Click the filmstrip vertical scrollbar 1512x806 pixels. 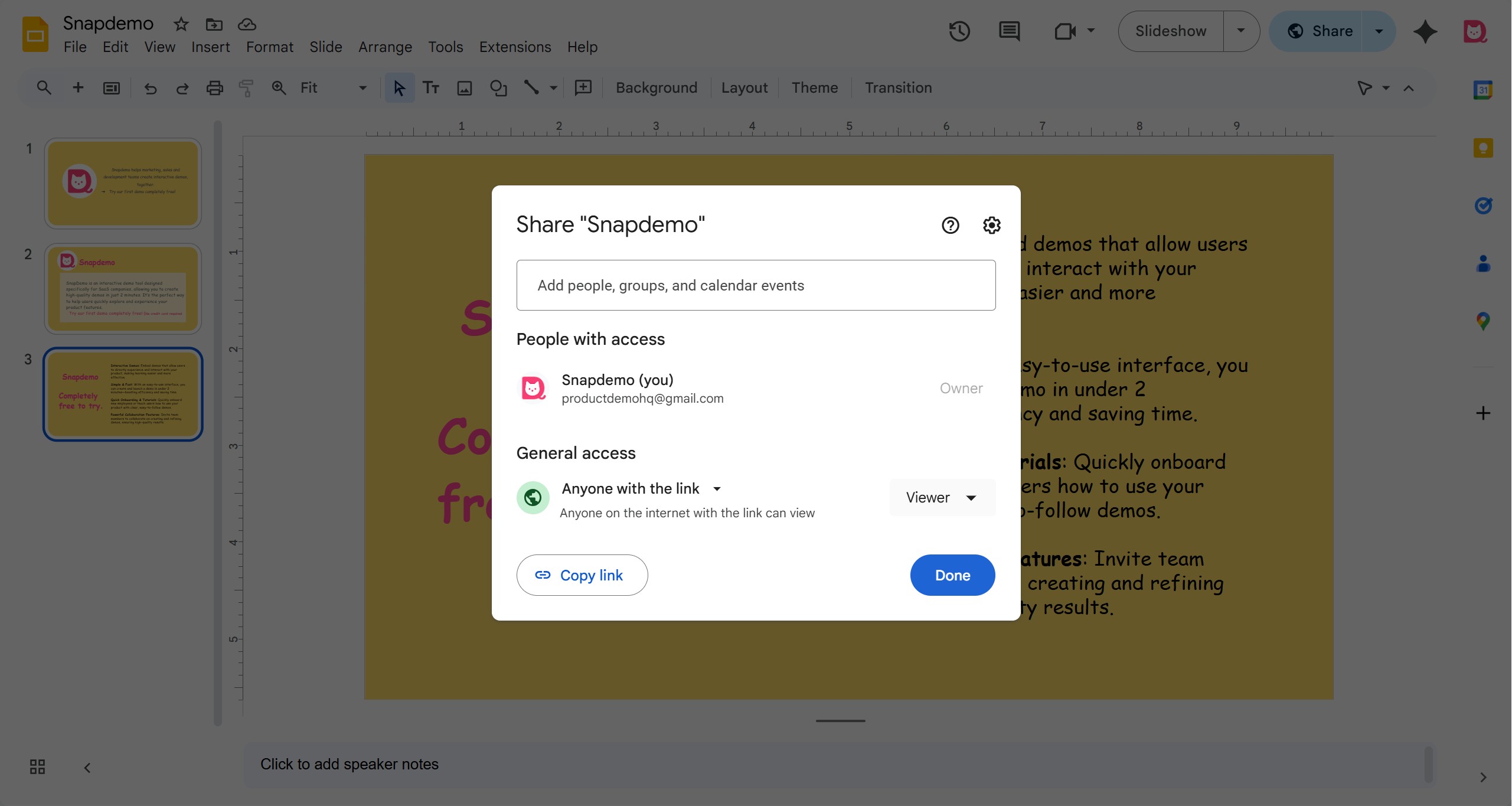click(x=217, y=422)
